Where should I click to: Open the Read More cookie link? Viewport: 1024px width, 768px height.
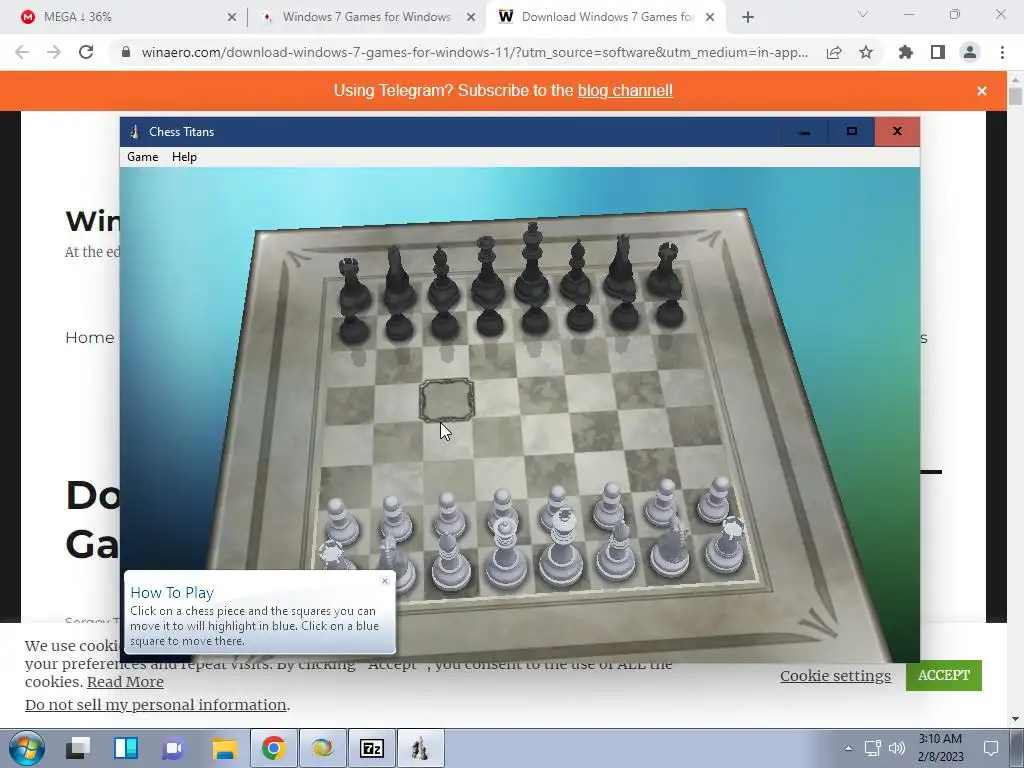(x=125, y=682)
